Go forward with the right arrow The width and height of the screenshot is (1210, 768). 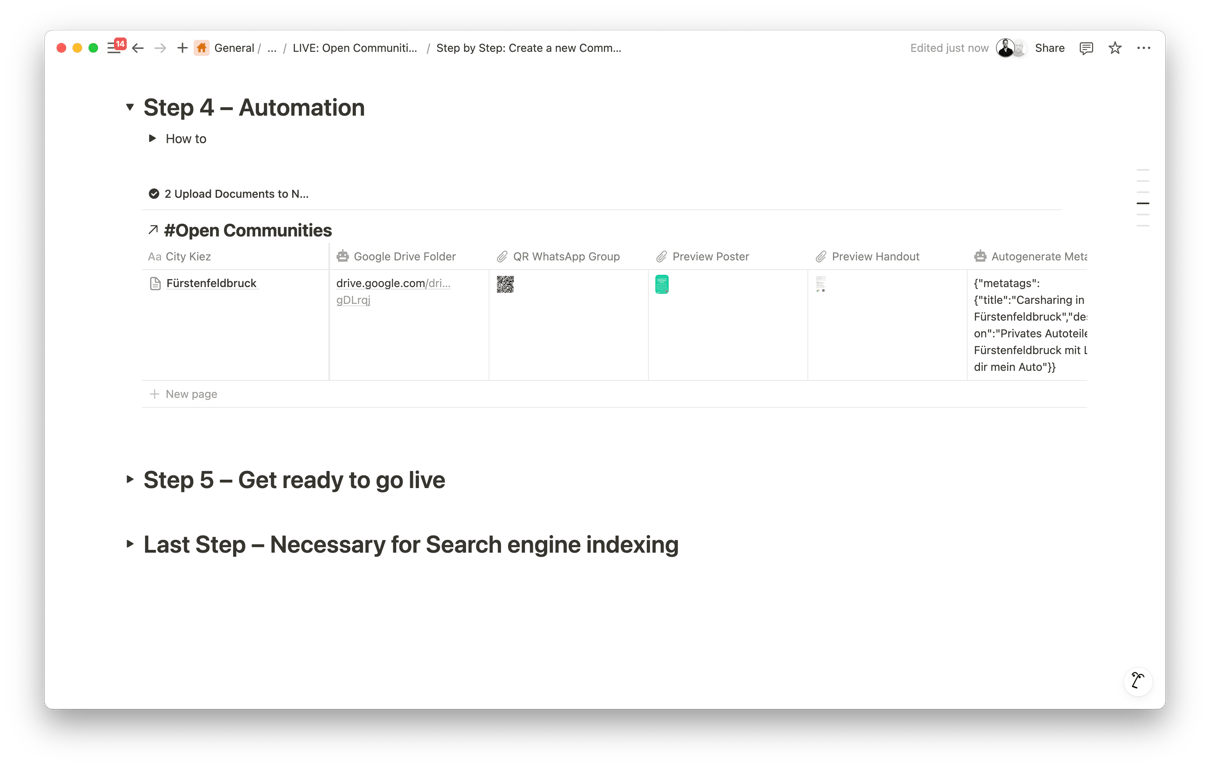(160, 48)
